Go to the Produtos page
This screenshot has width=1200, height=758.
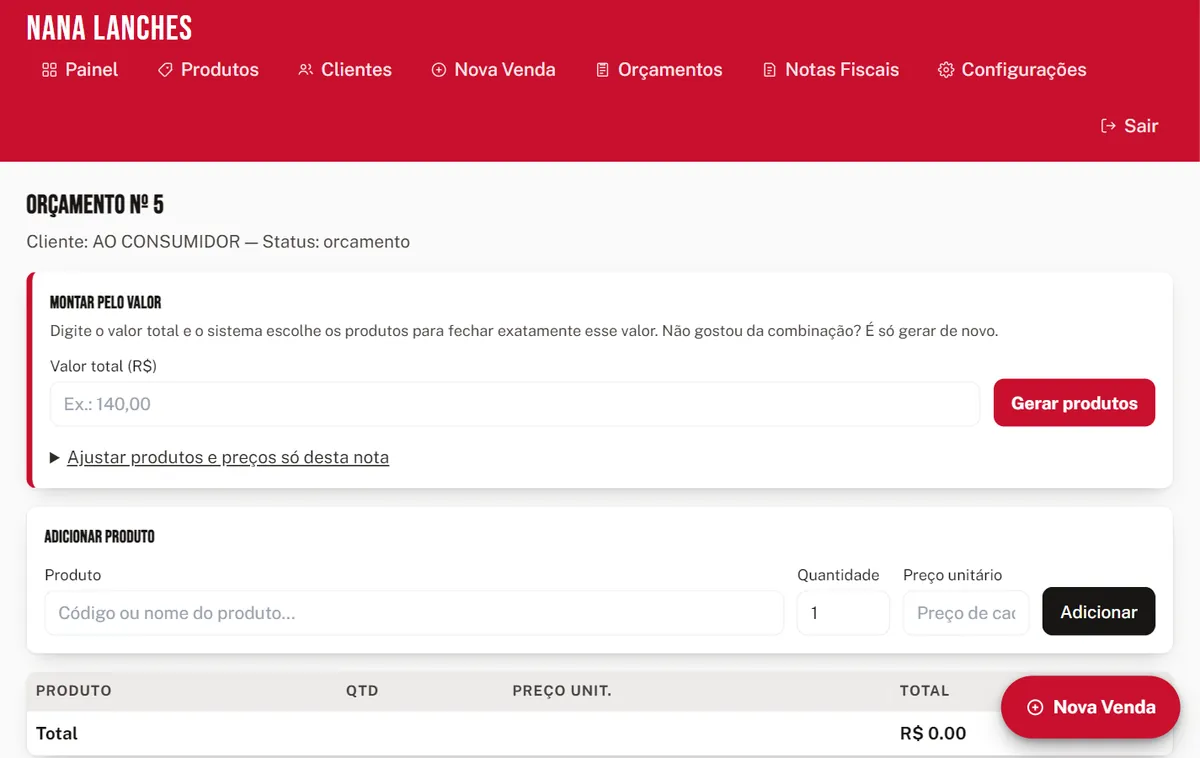208,70
